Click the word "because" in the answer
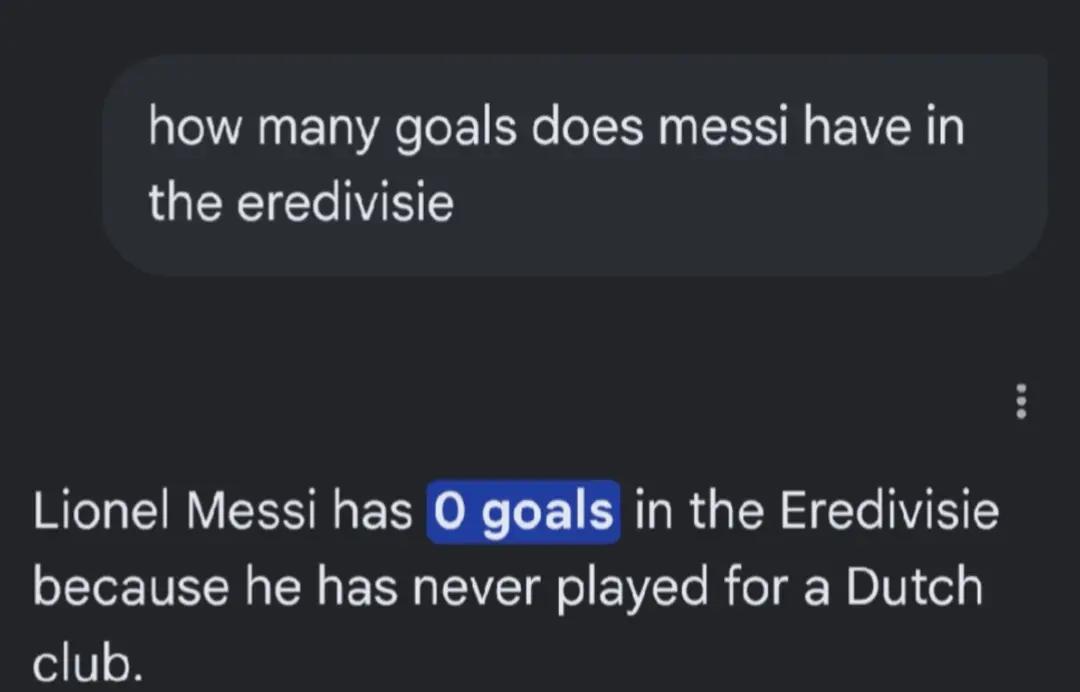This screenshot has height=692, width=1080. [x=131, y=587]
